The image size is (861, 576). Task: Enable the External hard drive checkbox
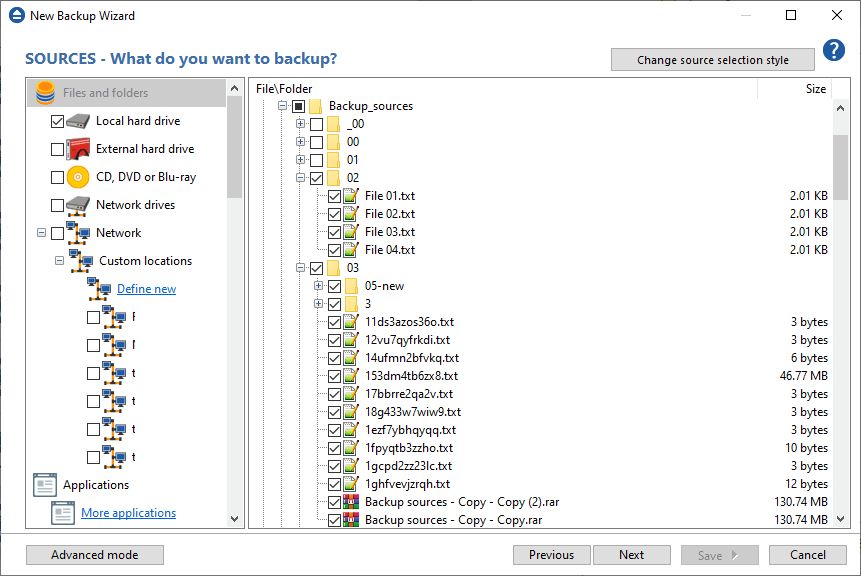click(57, 149)
